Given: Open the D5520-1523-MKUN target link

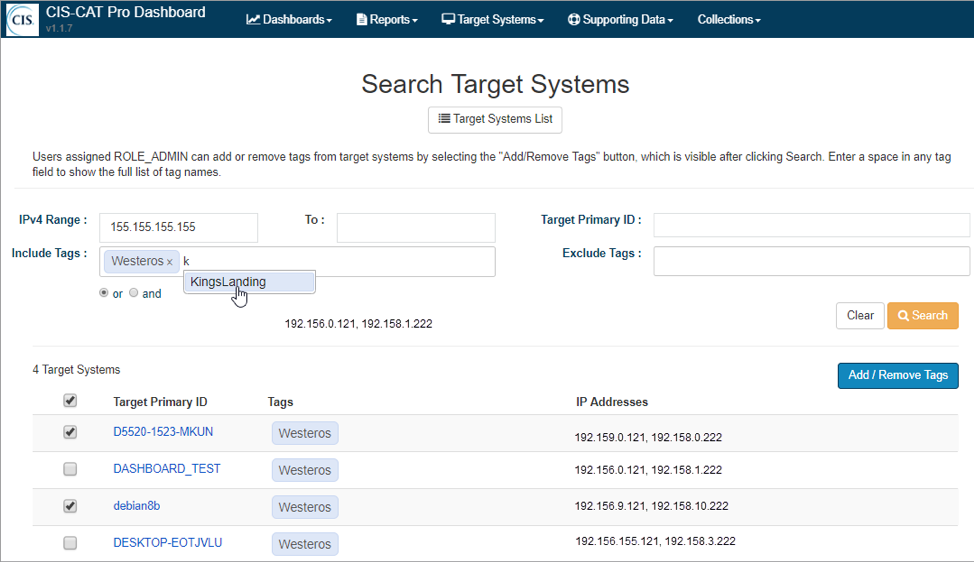Looking at the screenshot, I should (x=163, y=432).
